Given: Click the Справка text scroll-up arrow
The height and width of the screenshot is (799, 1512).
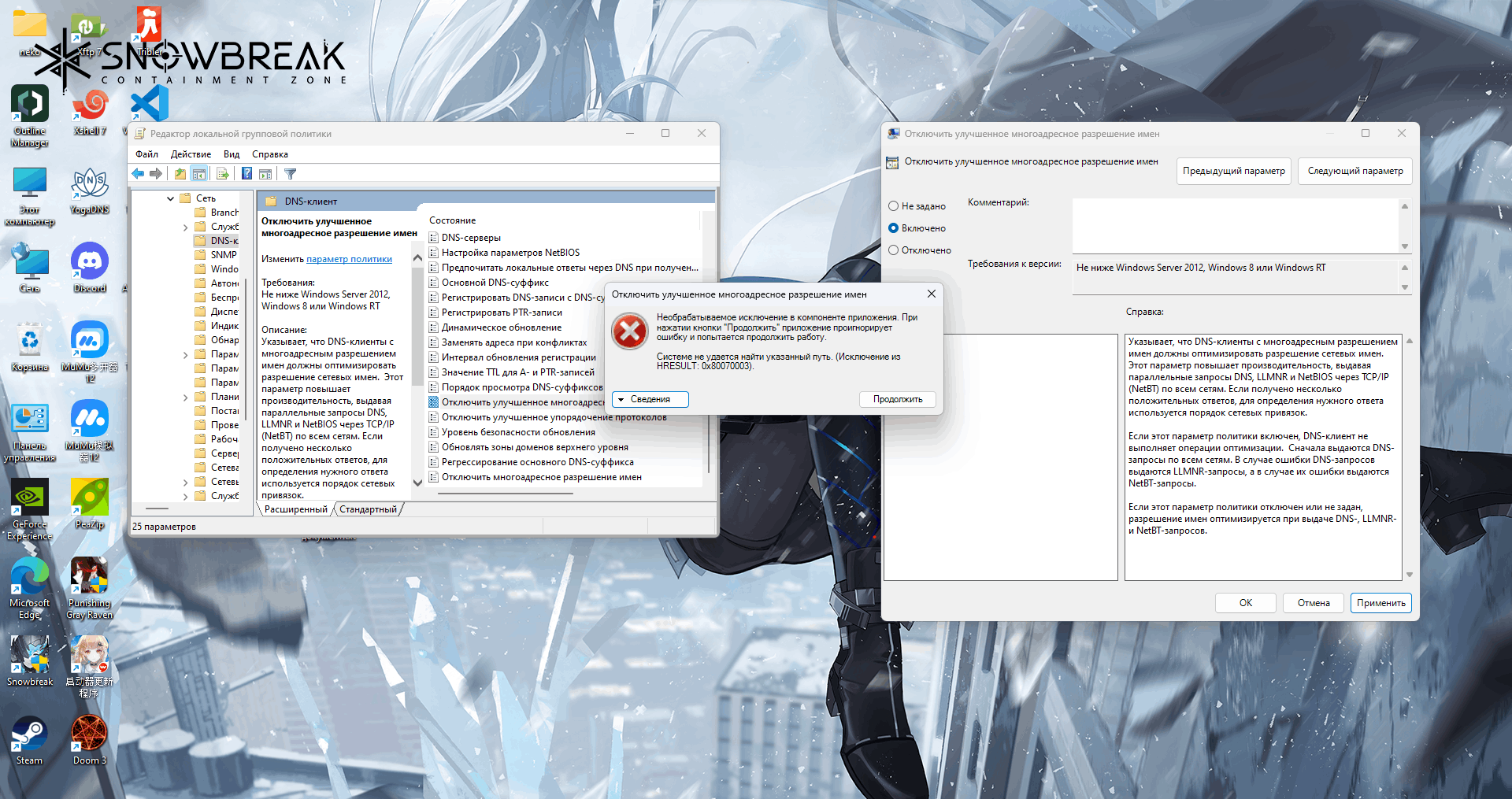Looking at the screenshot, I should pyautogui.click(x=1410, y=341).
